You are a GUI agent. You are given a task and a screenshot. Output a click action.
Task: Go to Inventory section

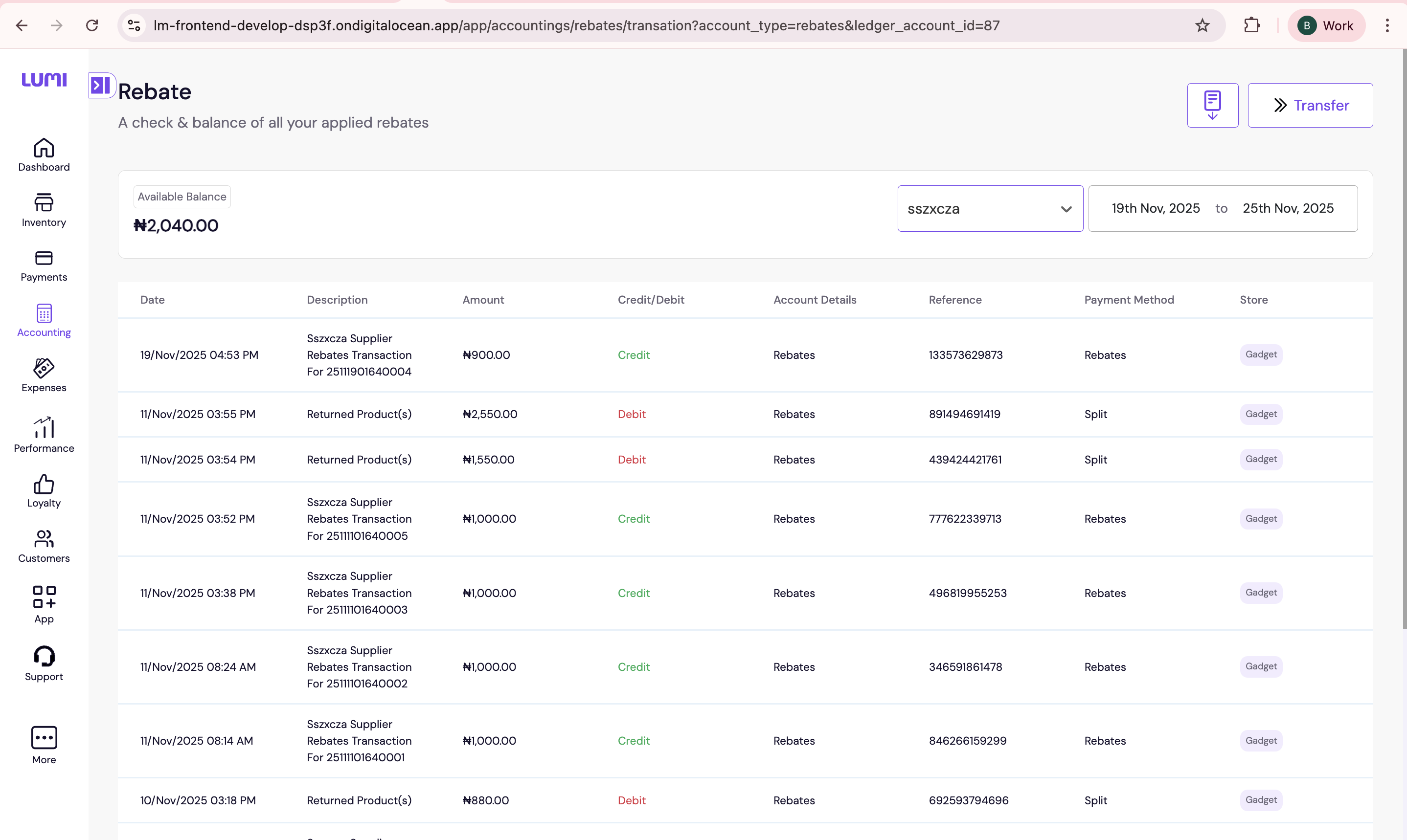[x=44, y=210]
